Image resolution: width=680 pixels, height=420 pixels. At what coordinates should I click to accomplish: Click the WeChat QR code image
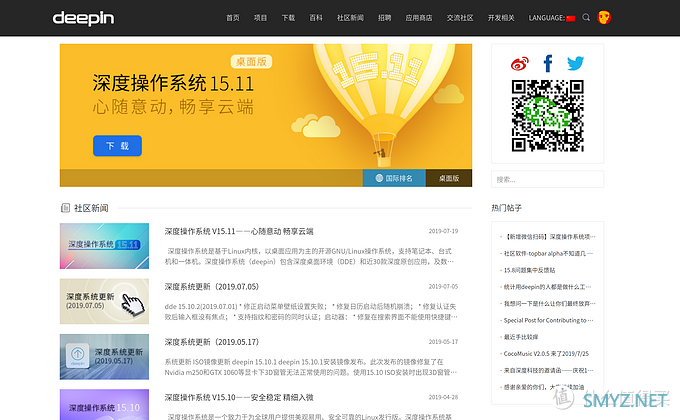point(547,115)
